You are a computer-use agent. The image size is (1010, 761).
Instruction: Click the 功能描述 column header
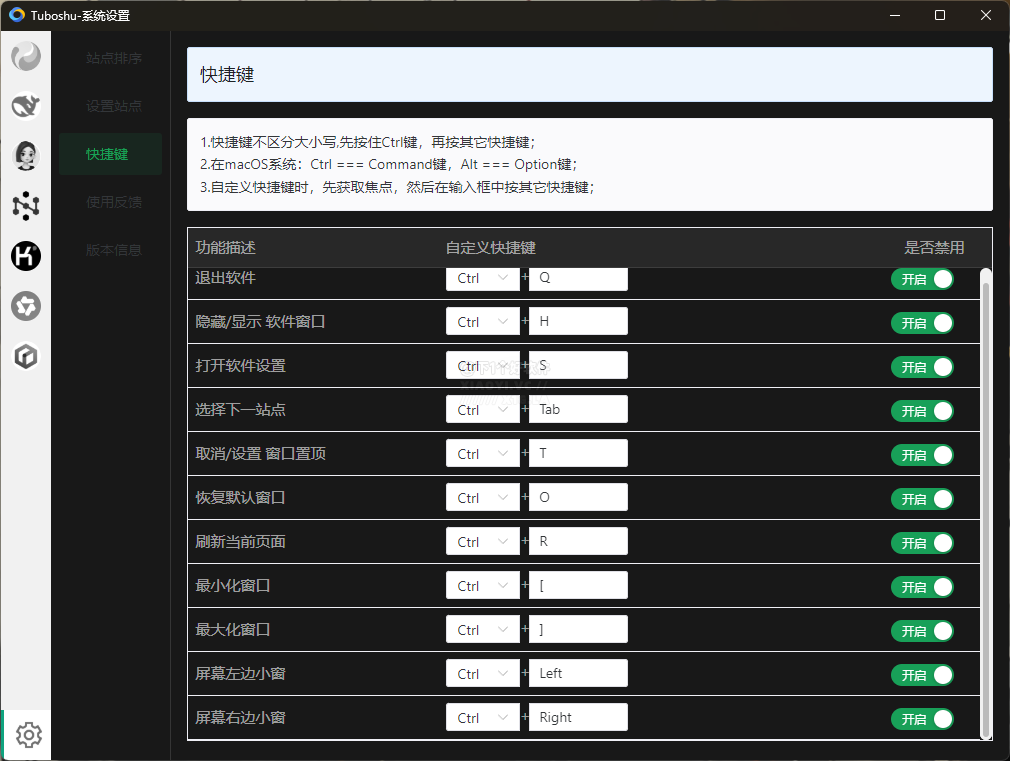tap(225, 247)
